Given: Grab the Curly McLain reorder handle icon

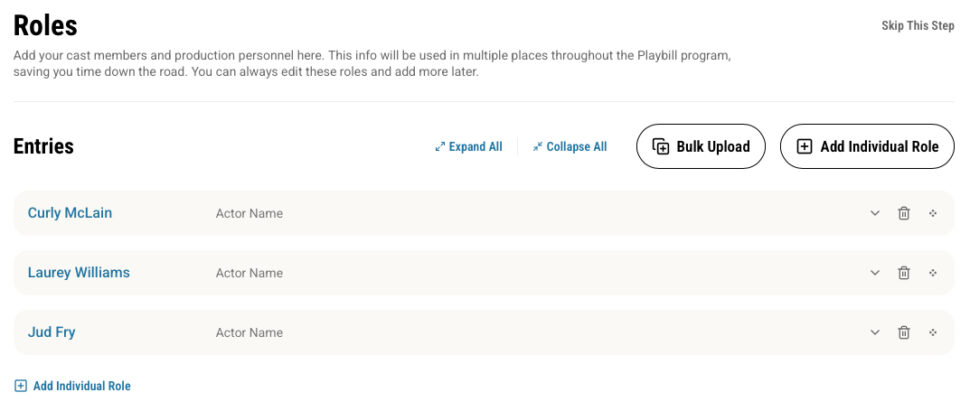Looking at the screenshot, I should (933, 213).
